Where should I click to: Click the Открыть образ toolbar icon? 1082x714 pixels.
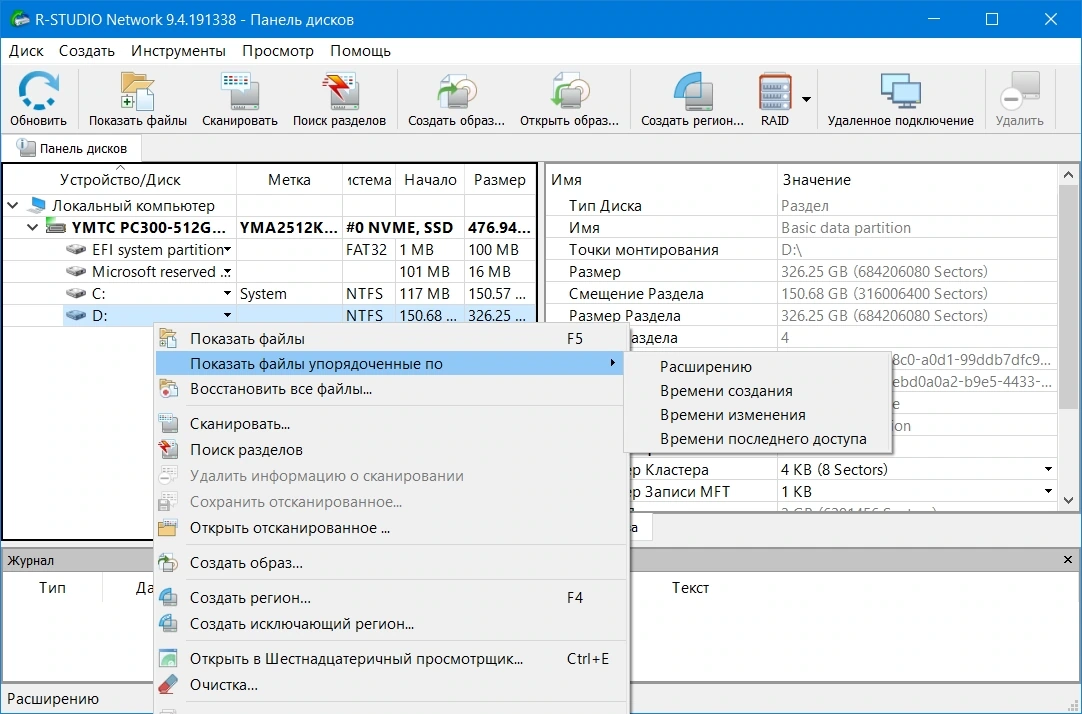point(569,91)
